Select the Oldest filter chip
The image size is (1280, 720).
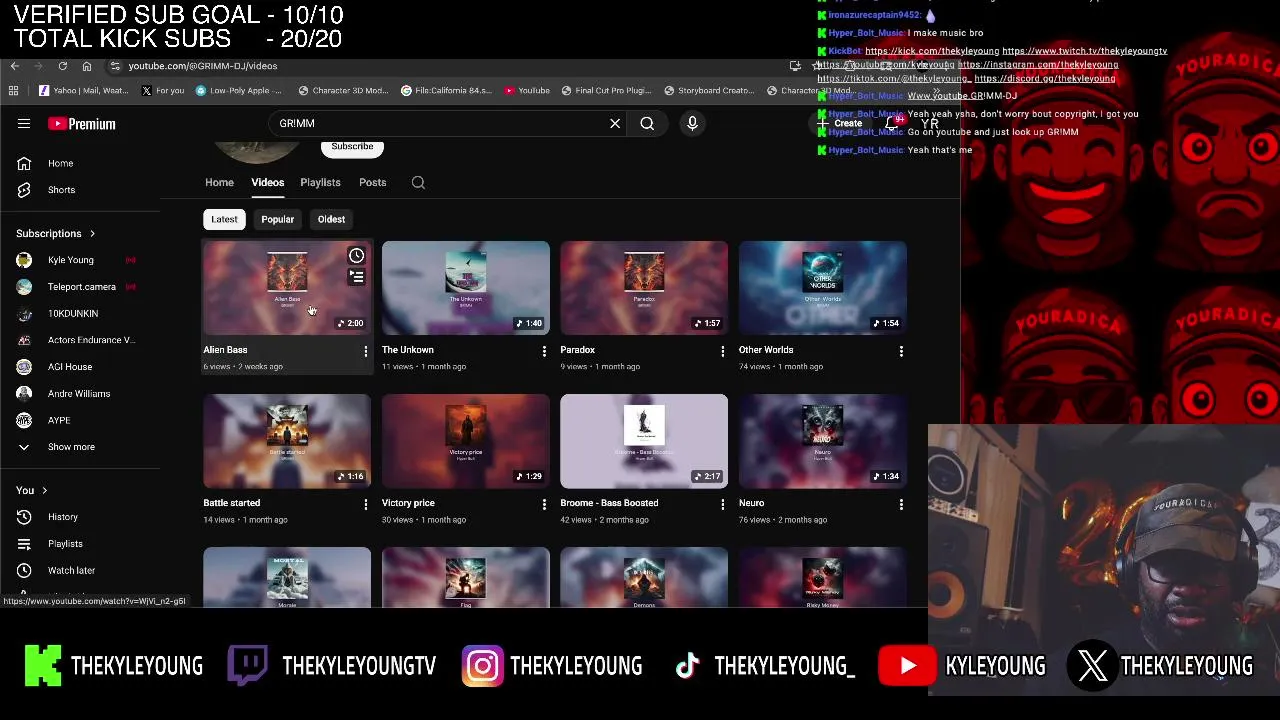pos(331,219)
